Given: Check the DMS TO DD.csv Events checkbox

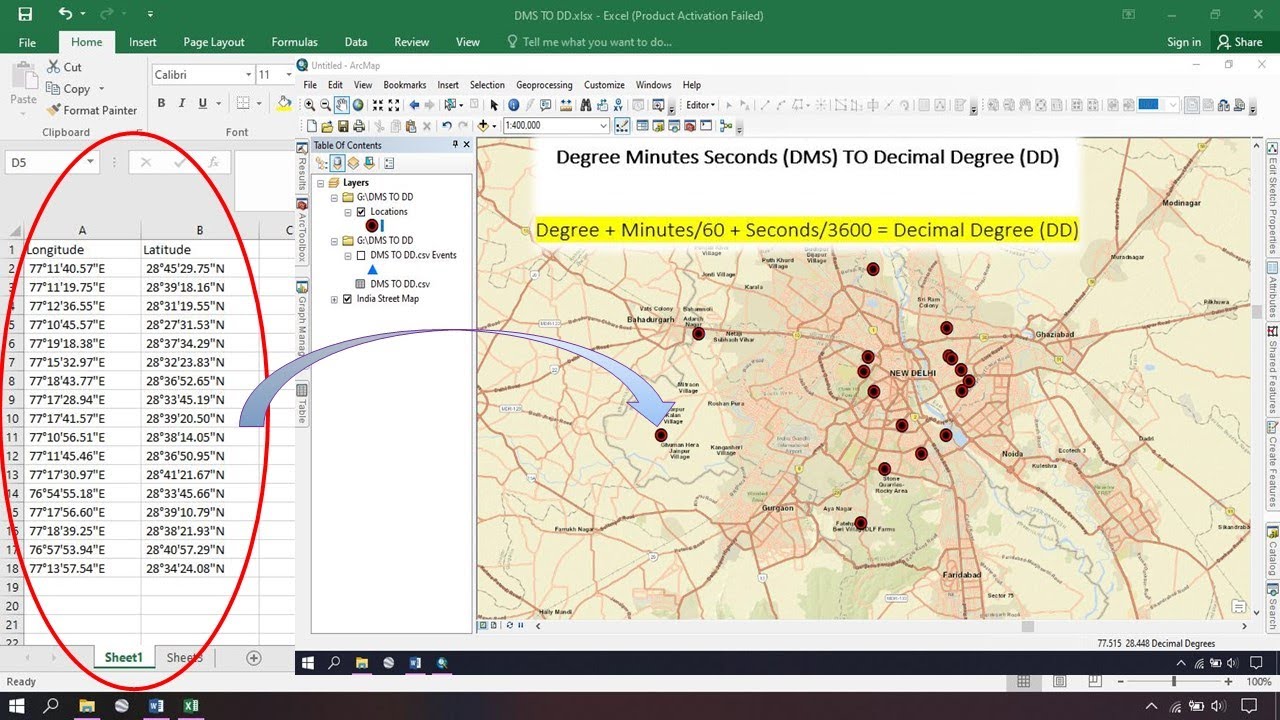Looking at the screenshot, I should point(362,255).
